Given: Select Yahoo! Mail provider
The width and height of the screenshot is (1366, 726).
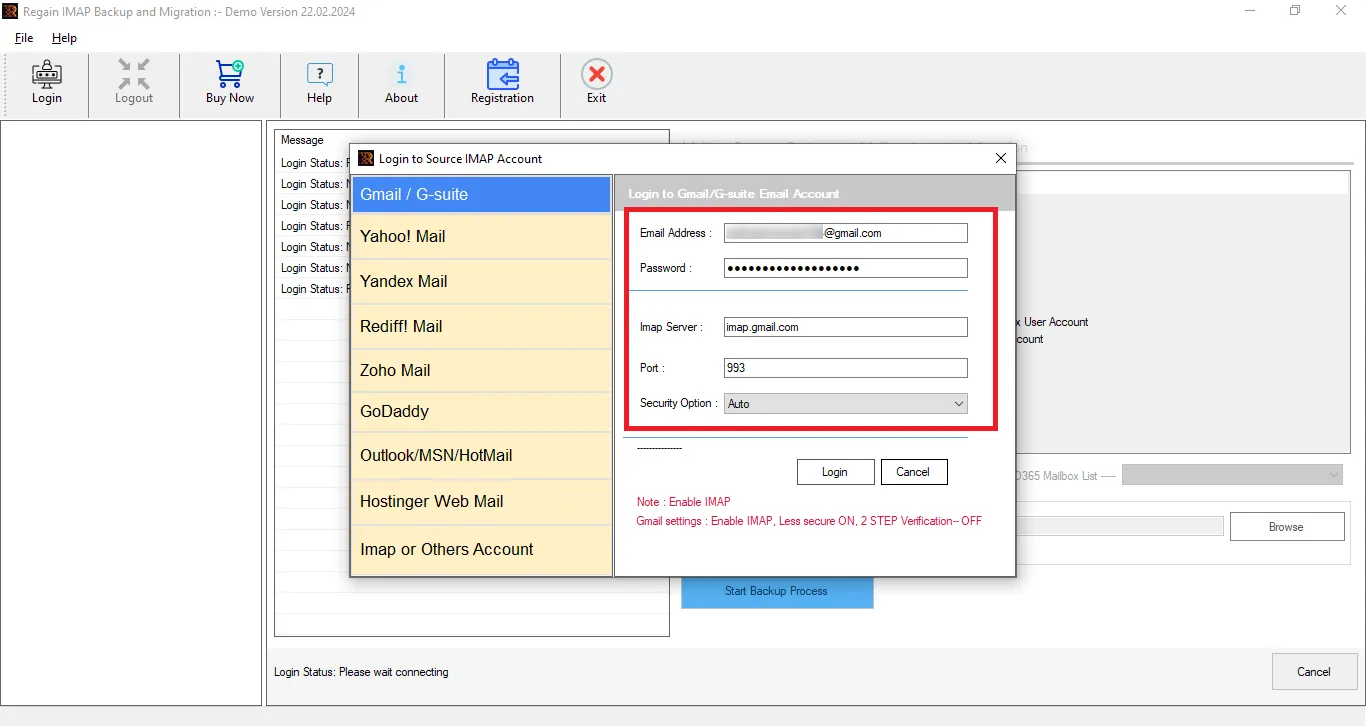Looking at the screenshot, I should (481, 237).
